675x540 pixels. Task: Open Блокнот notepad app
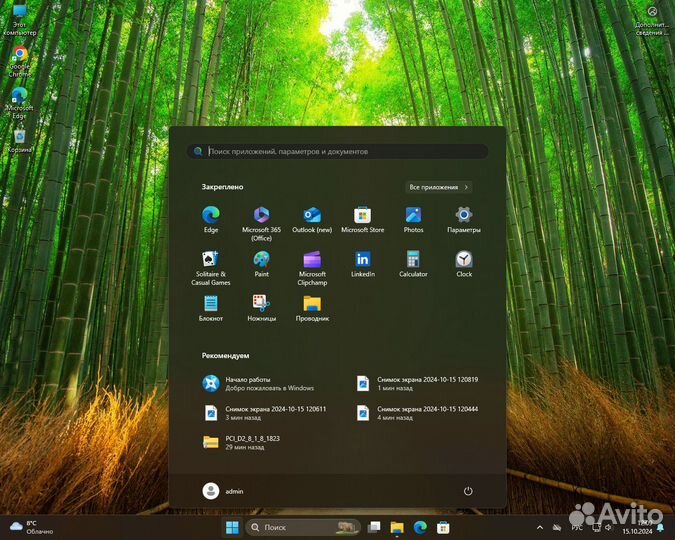coord(211,308)
